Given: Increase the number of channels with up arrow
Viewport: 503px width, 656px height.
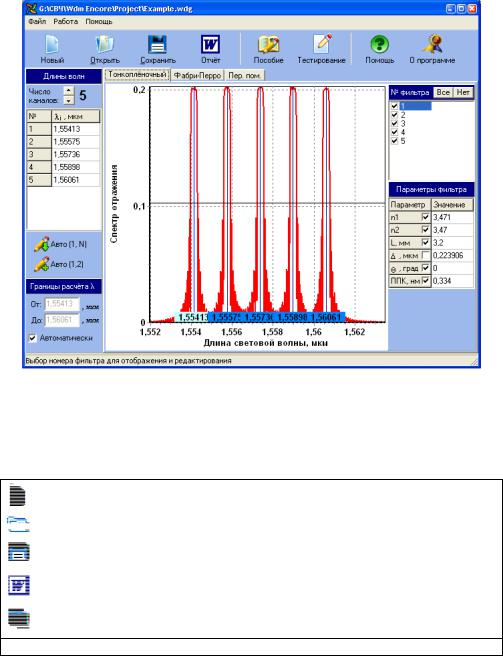Looking at the screenshot, I should click(69, 91).
